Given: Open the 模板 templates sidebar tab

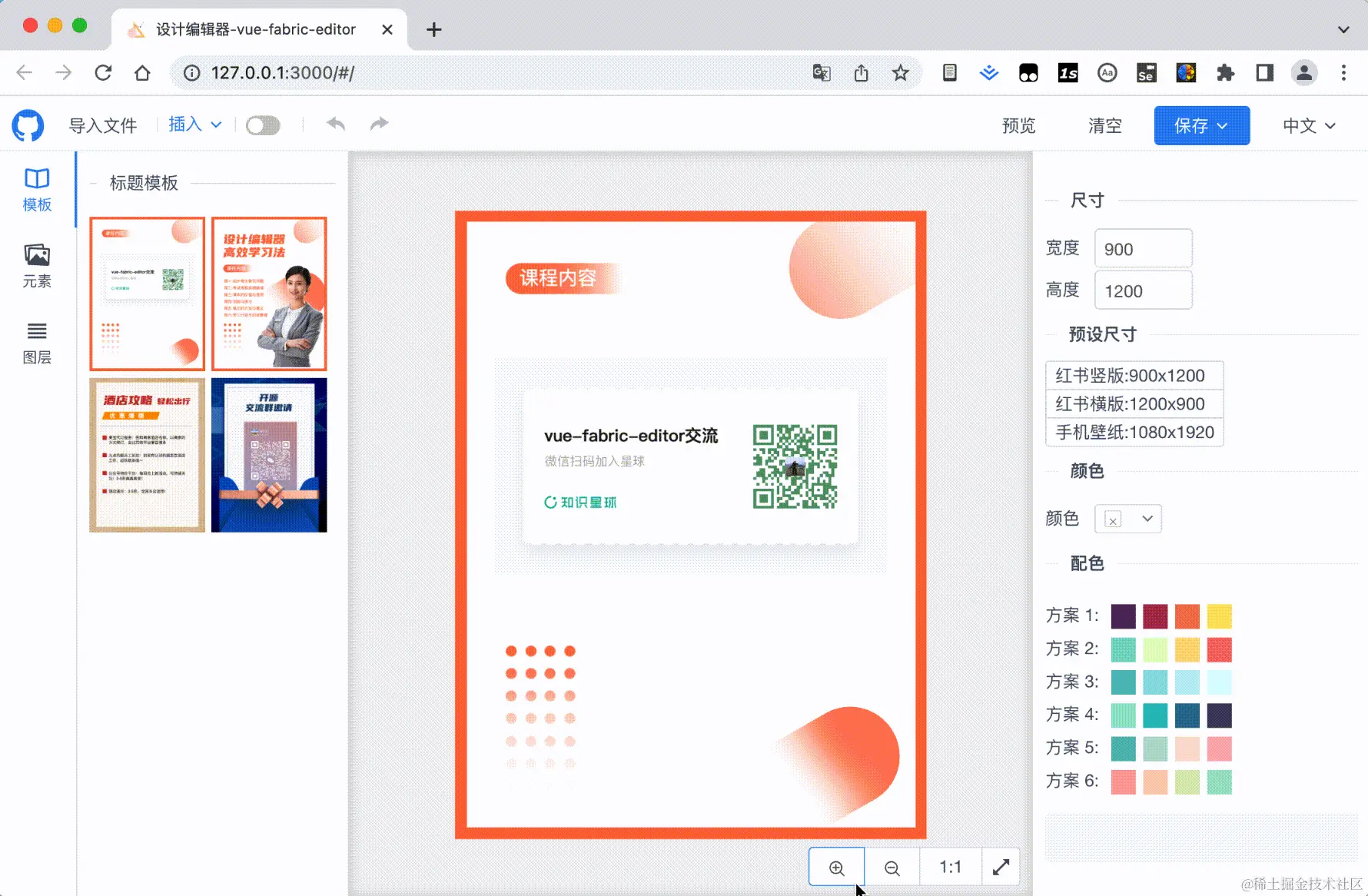Looking at the screenshot, I should [37, 190].
